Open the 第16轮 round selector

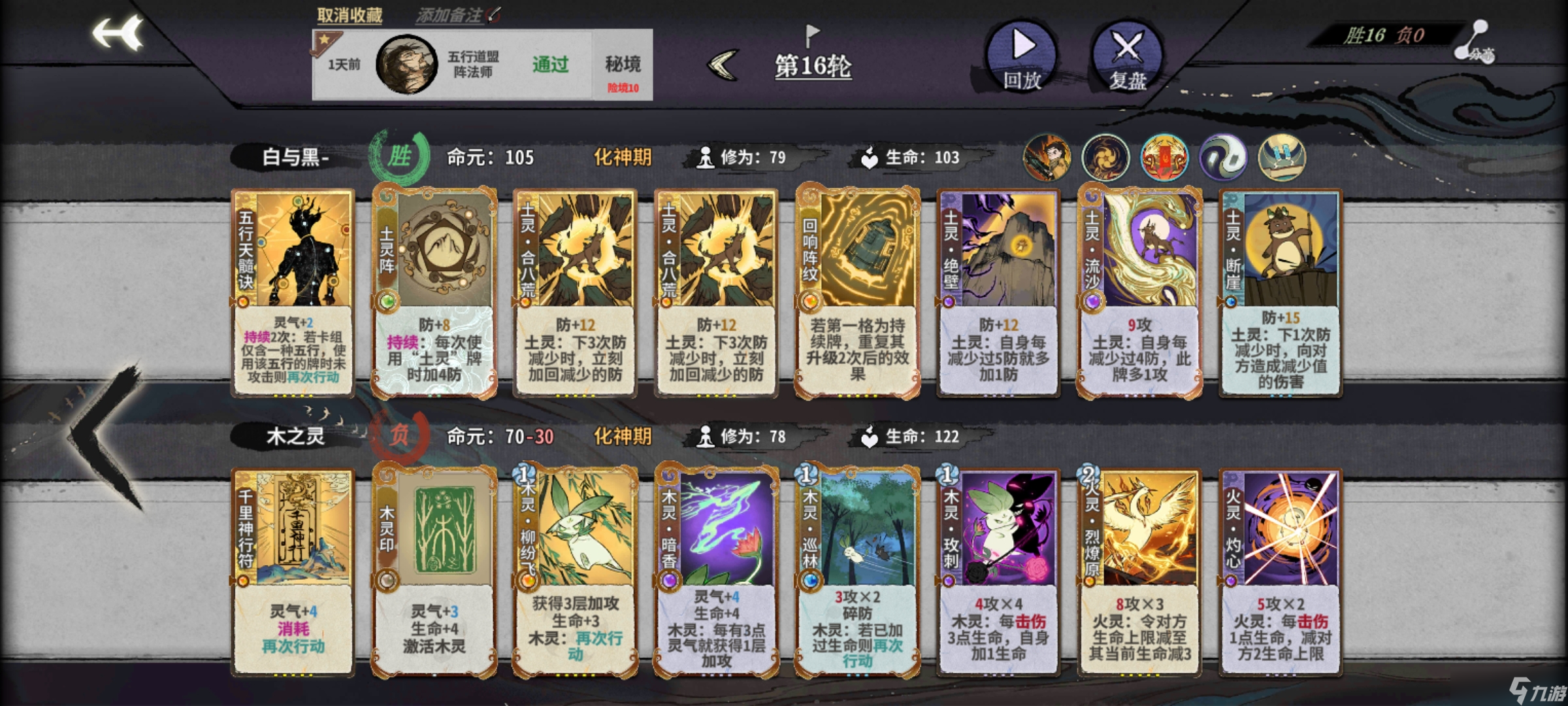click(813, 65)
